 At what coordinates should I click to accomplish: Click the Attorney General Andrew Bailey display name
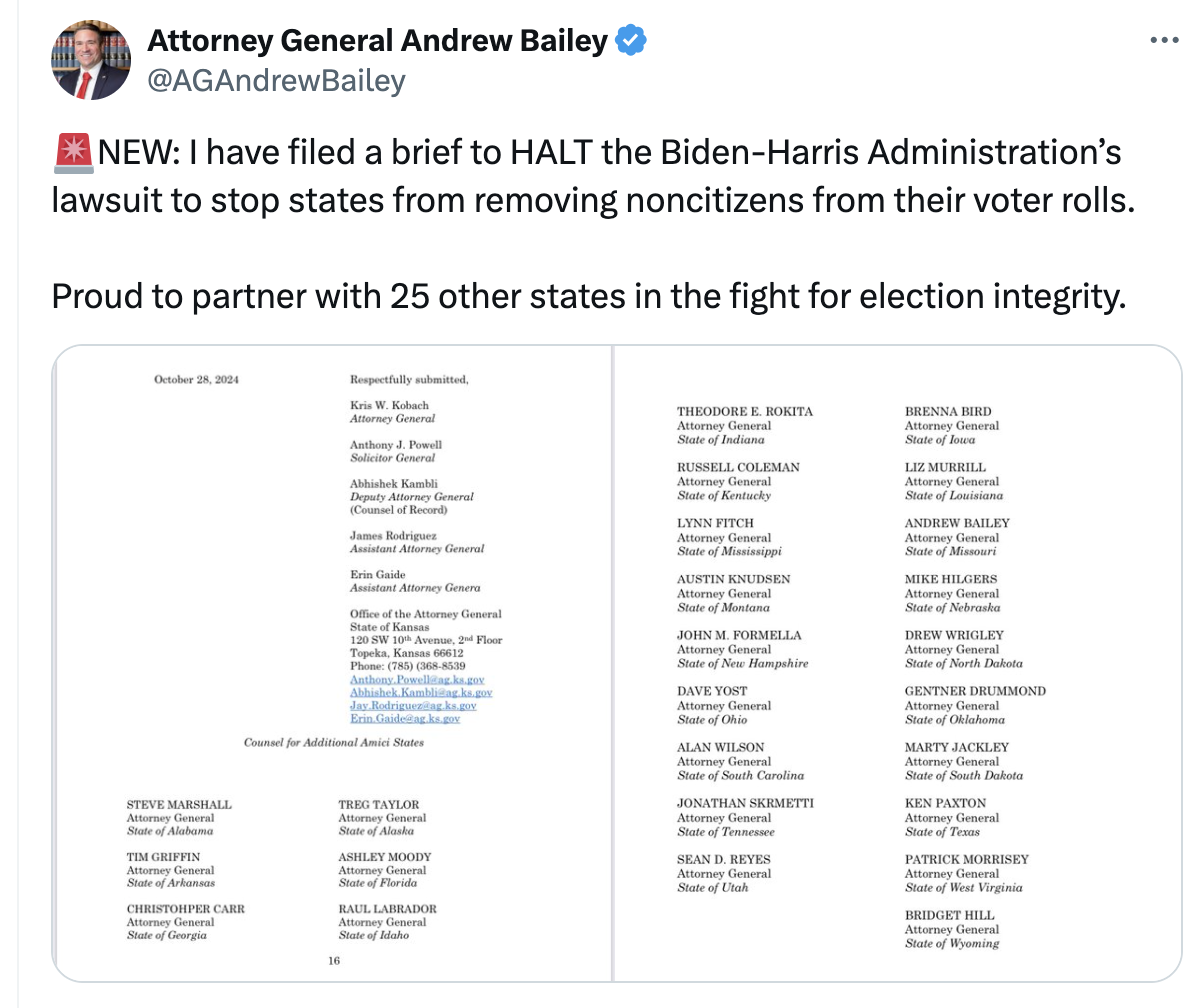378,41
